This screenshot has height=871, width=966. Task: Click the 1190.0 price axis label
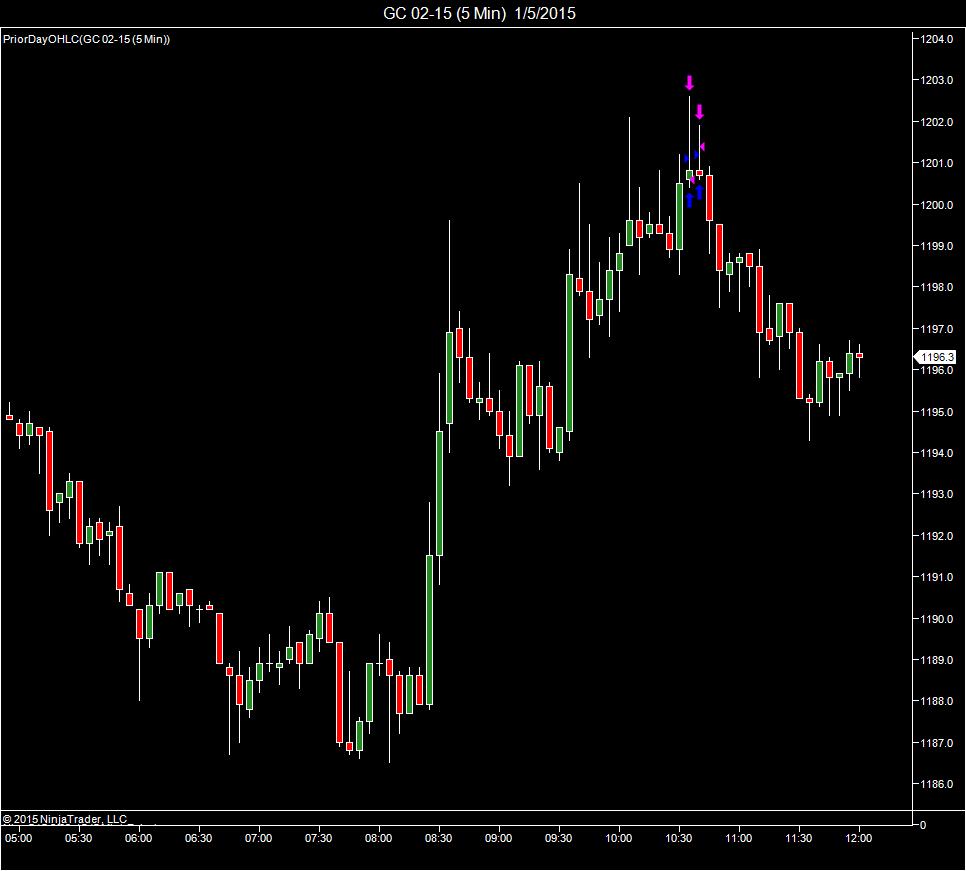click(x=936, y=618)
